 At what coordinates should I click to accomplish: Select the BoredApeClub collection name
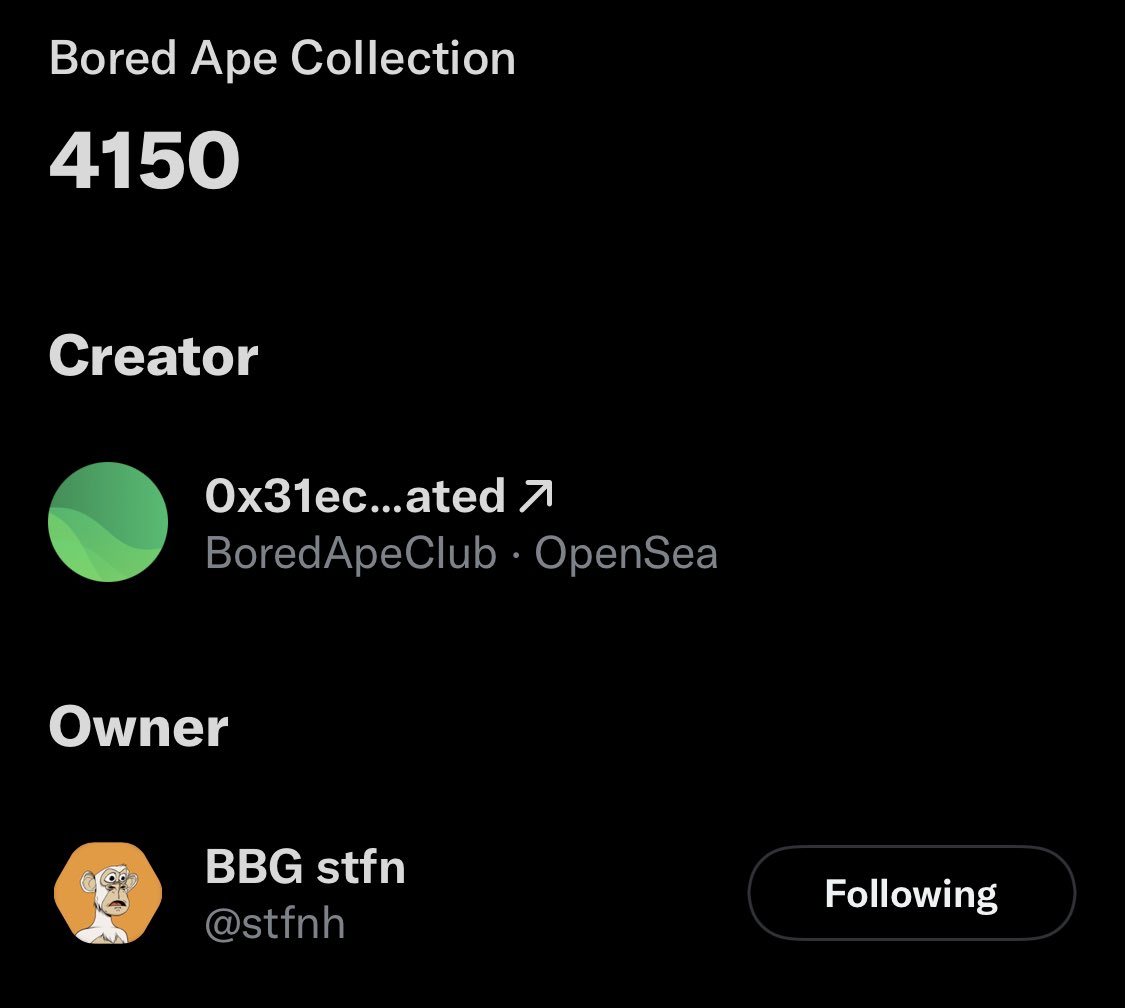pyautogui.click(x=351, y=553)
